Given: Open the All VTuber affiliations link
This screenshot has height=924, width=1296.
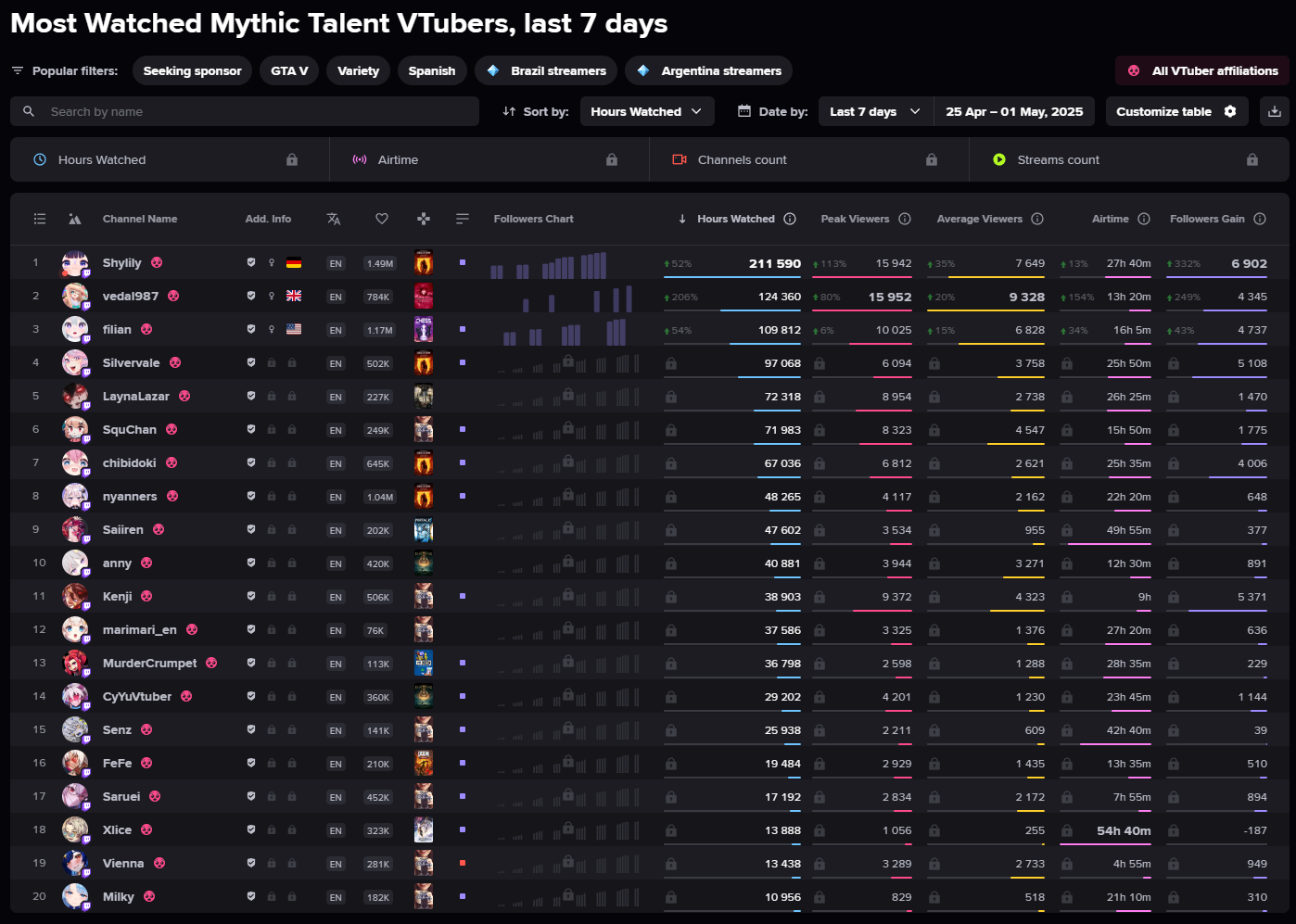Looking at the screenshot, I should tap(1202, 70).
